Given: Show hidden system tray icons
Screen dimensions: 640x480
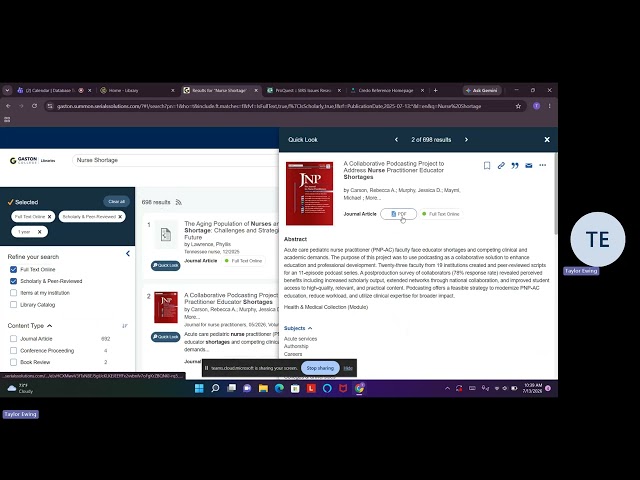Looking at the screenshot, I should [x=447, y=389].
